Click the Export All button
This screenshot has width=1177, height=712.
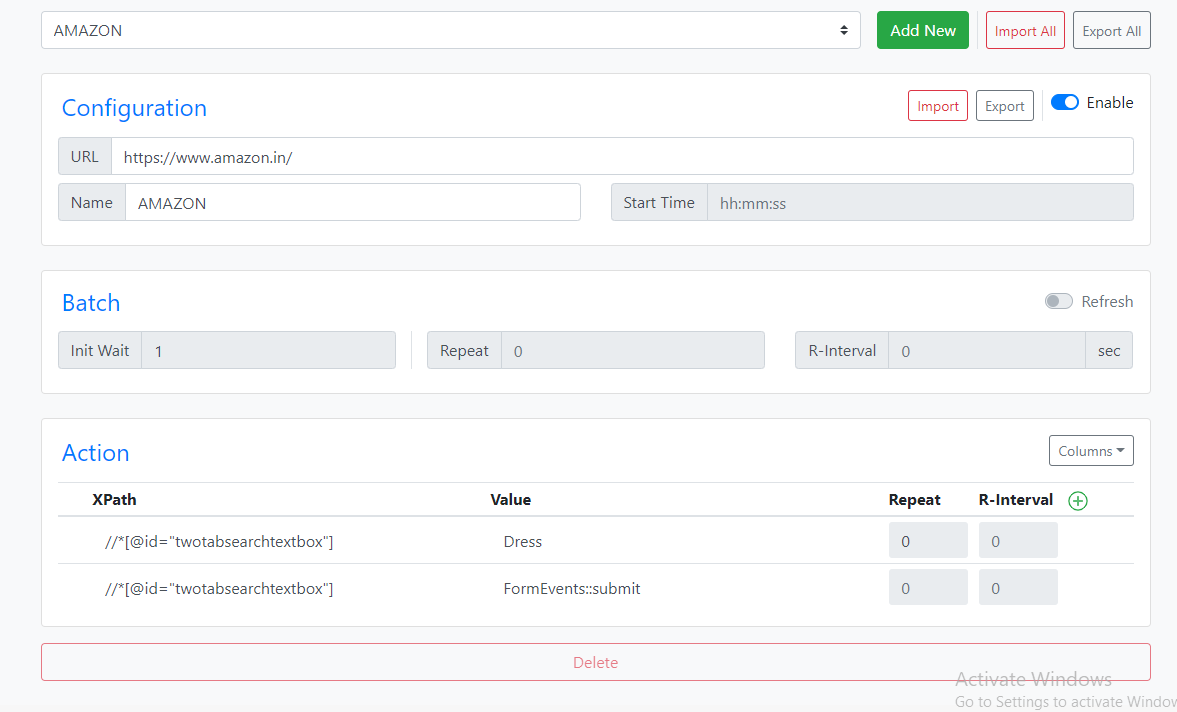pyautogui.click(x=1111, y=30)
